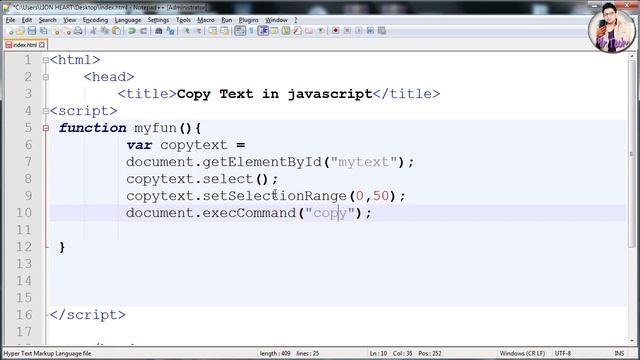
Task: Open the Edit menu
Action: pos(27,20)
